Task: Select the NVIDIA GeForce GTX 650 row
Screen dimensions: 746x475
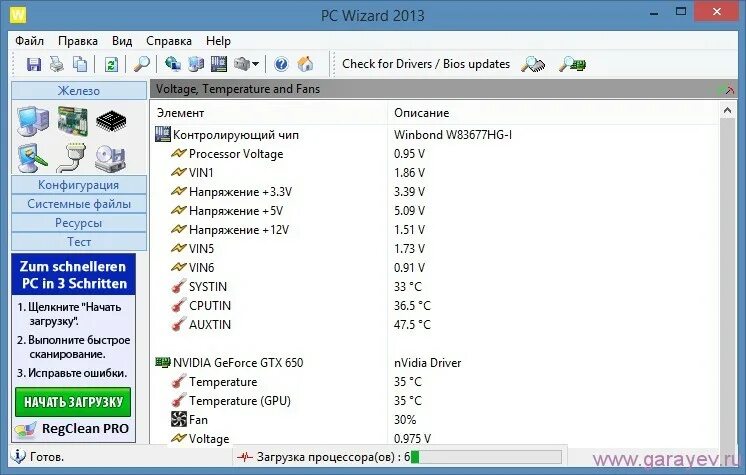Action: tap(434, 363)
